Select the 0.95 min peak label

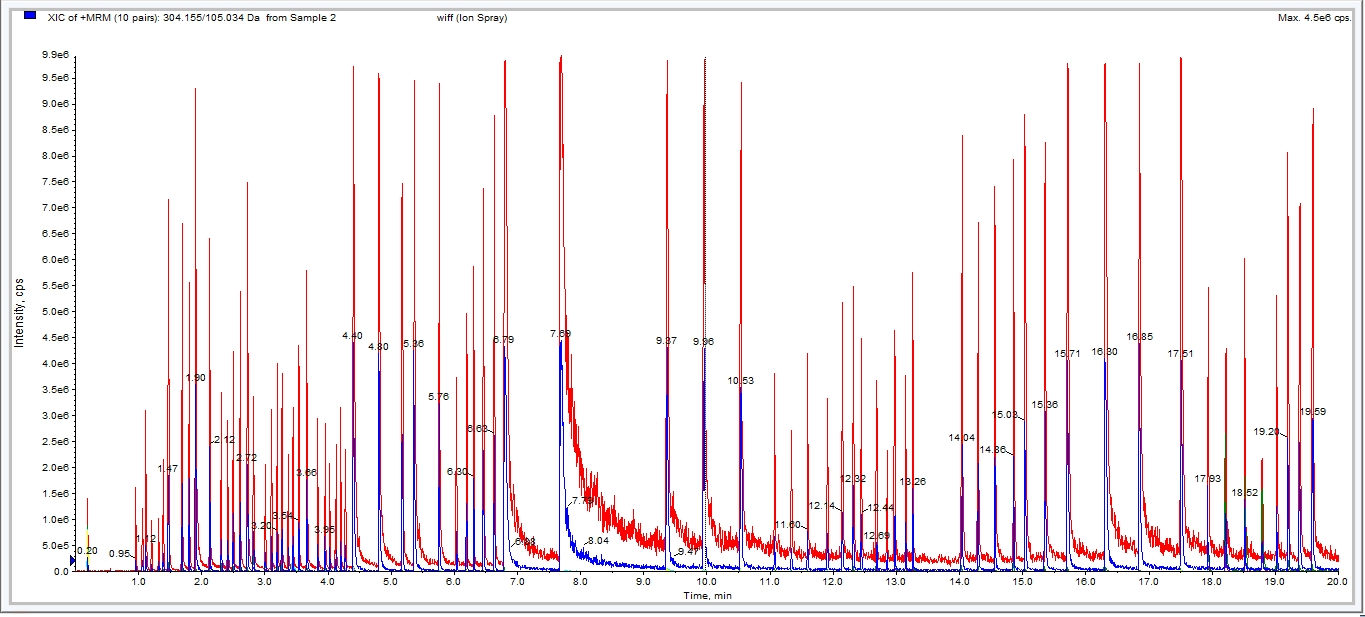pos(119,553)
